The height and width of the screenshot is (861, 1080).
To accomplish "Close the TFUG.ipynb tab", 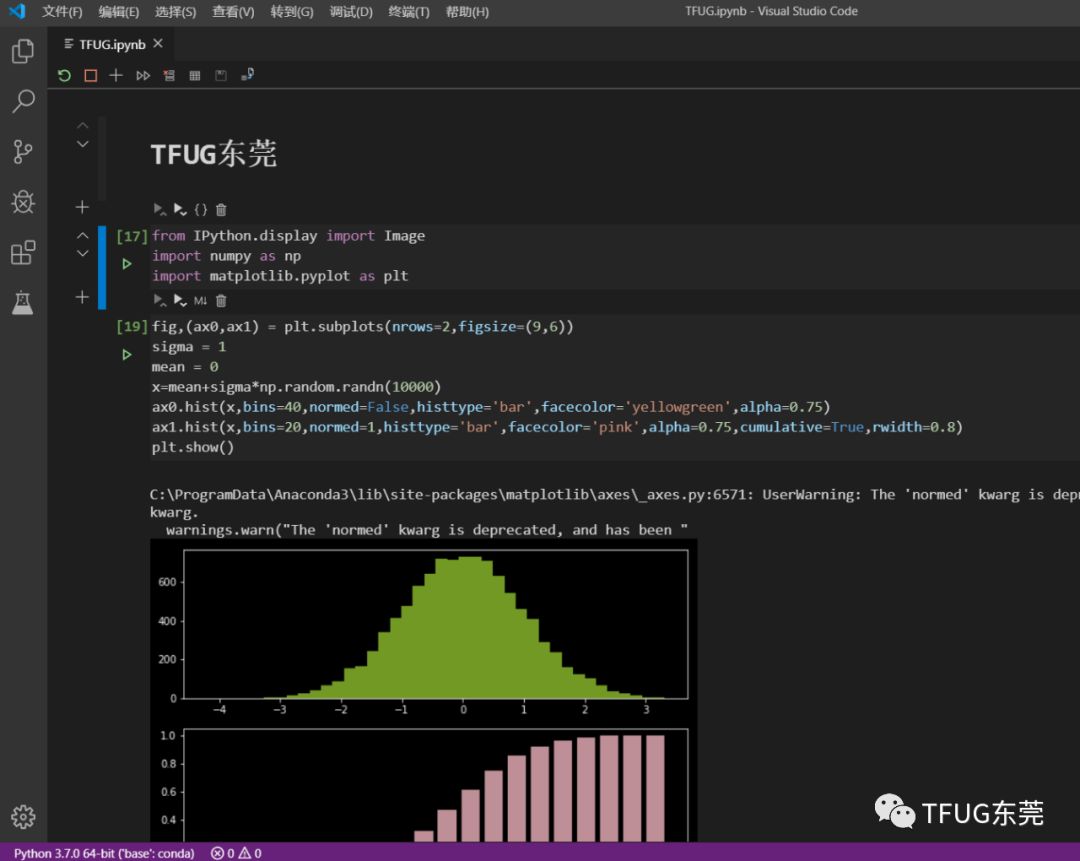I will click(158, 43).
